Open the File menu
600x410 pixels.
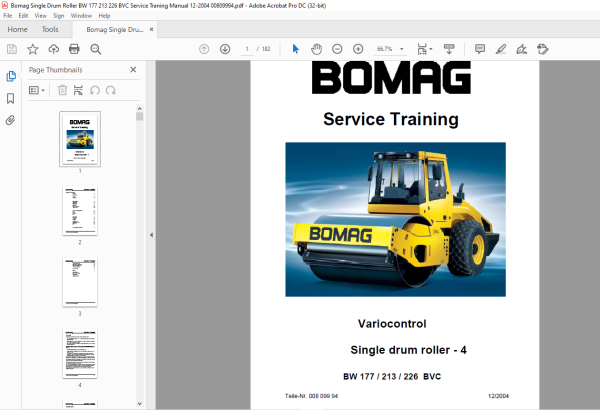tap(8, 16)
